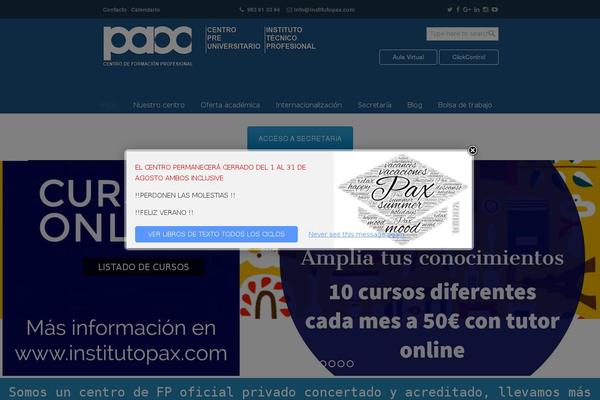Open the Secretaría menu

click(x=374, y=105)
